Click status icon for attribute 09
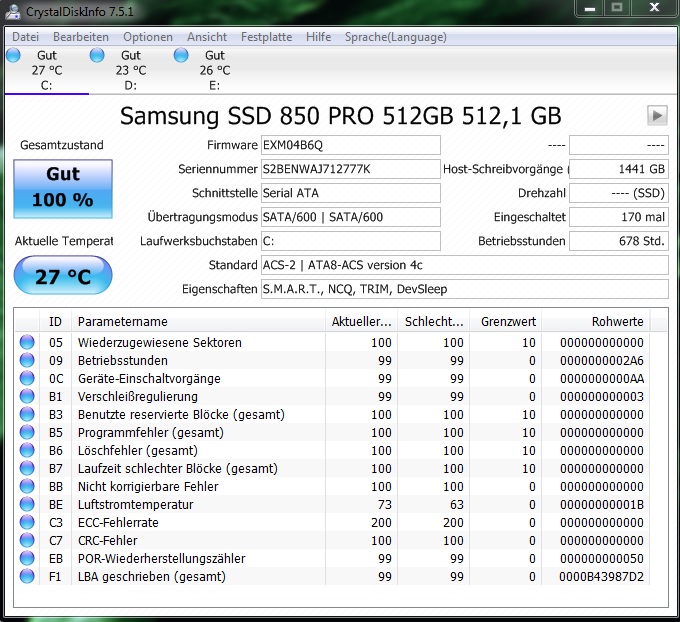680x622 pixels. click(27, 360)
